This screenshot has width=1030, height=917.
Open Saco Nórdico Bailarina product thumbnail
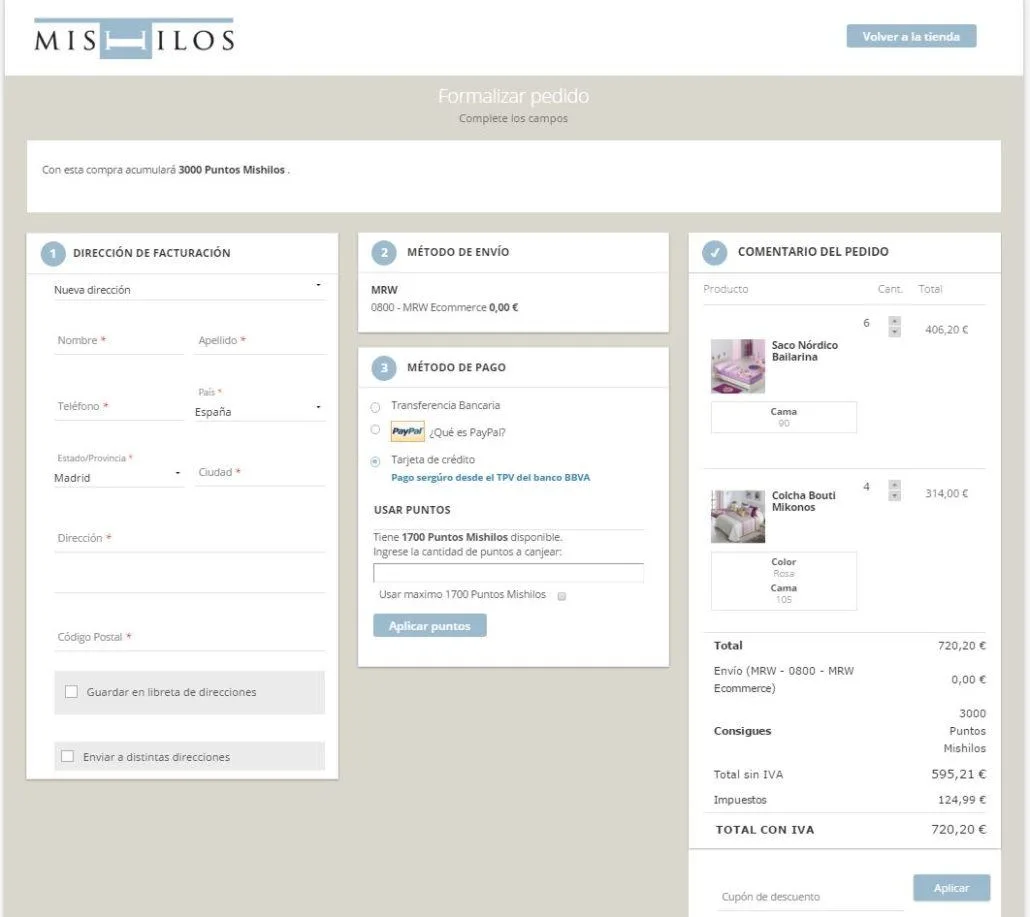coord(738,366)
